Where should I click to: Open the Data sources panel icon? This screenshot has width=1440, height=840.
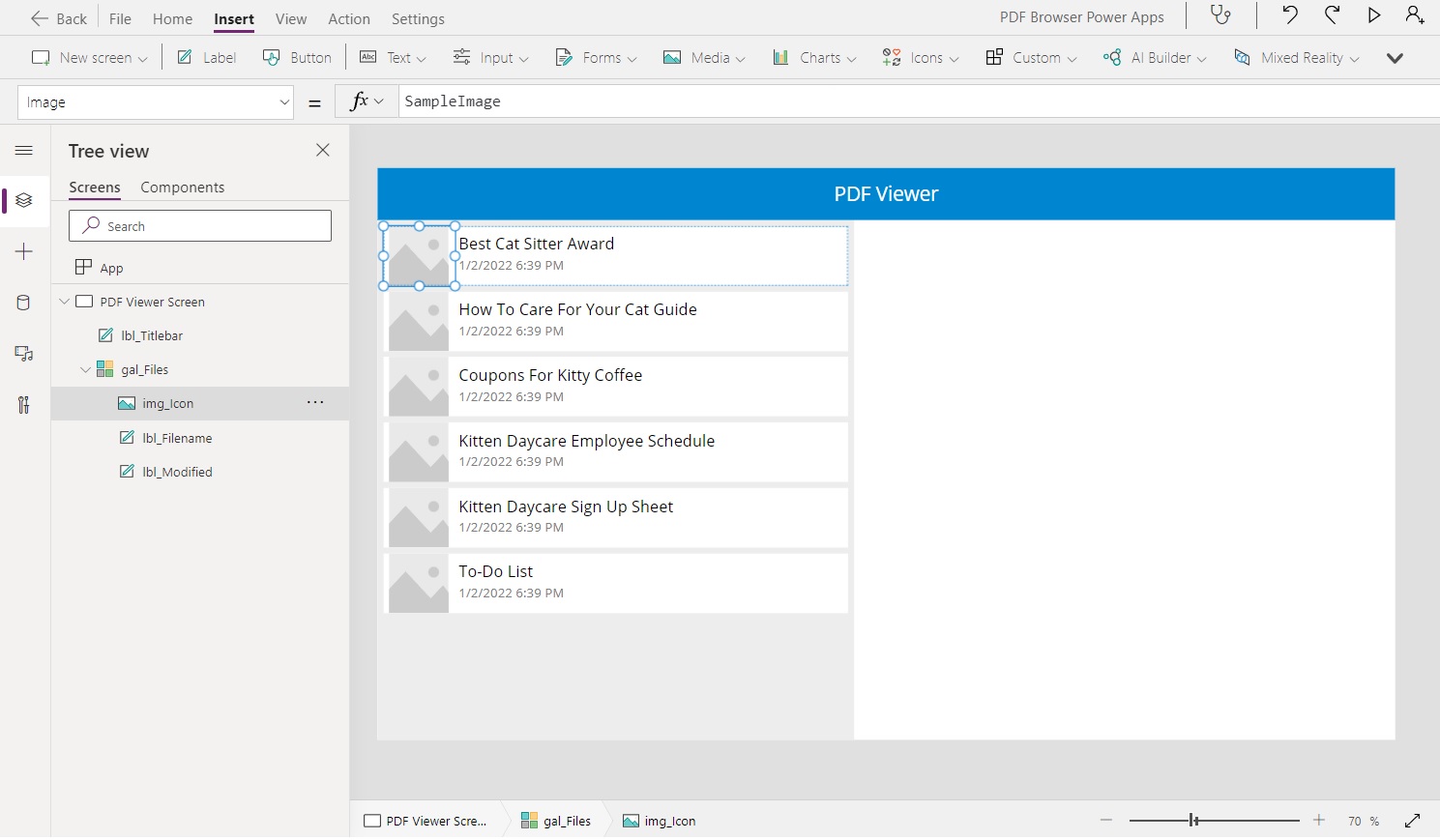coord(23,302)
